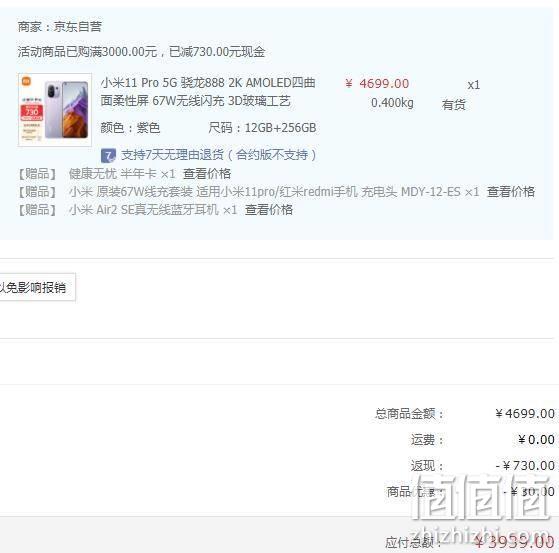Click 查看价格 for Air2 SE earphones gift

click(269, 210)
